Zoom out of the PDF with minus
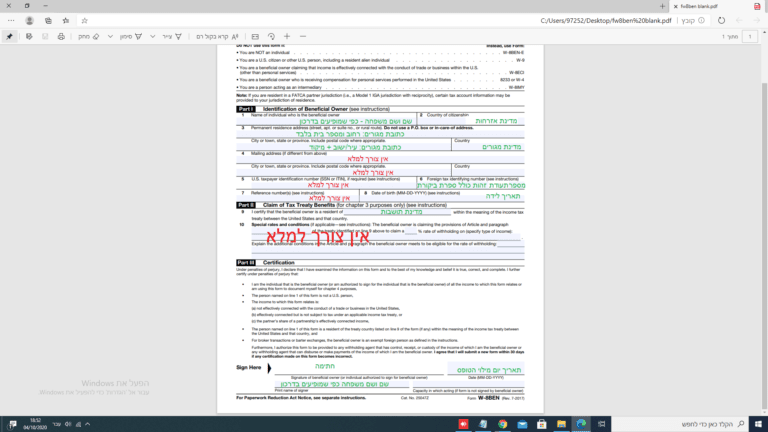The image size is (768, 432). point(303,37)
